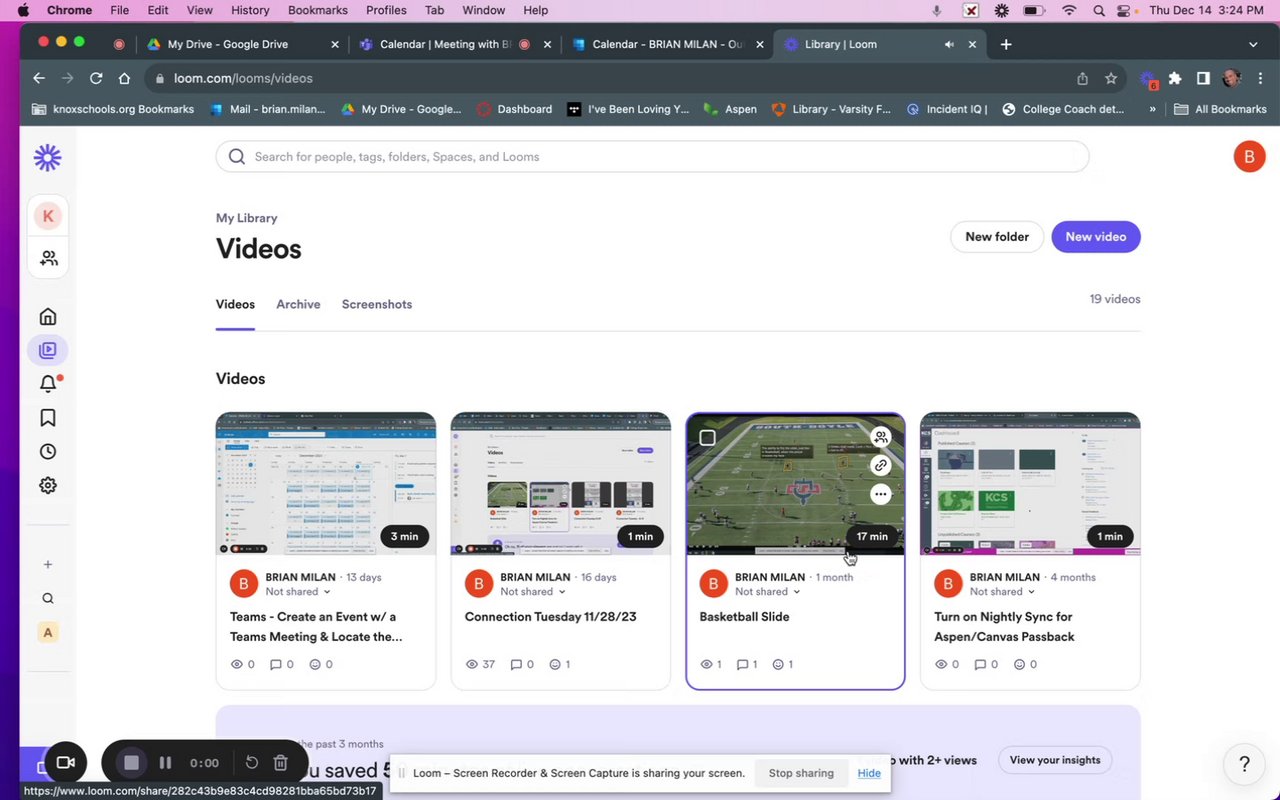Screen dimensions: 1280x800
Task: Open bookmarks (Watch later) sidebar icon
Action: click(47, 418)
